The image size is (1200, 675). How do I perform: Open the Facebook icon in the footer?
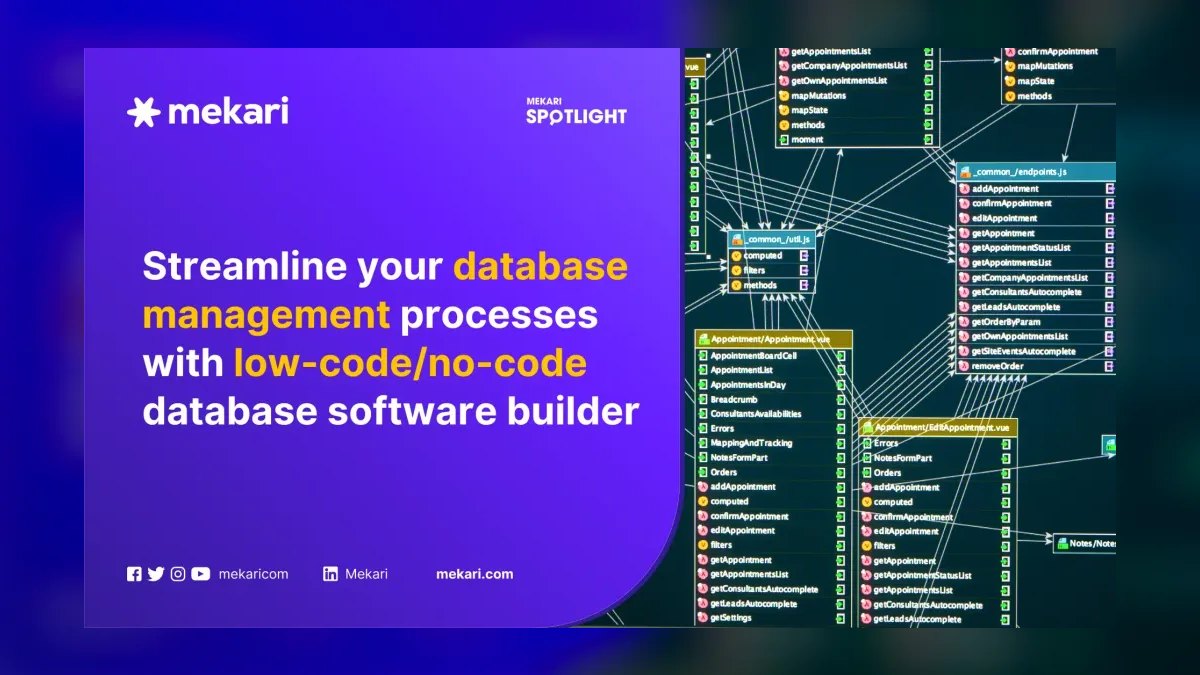point(134,574)
